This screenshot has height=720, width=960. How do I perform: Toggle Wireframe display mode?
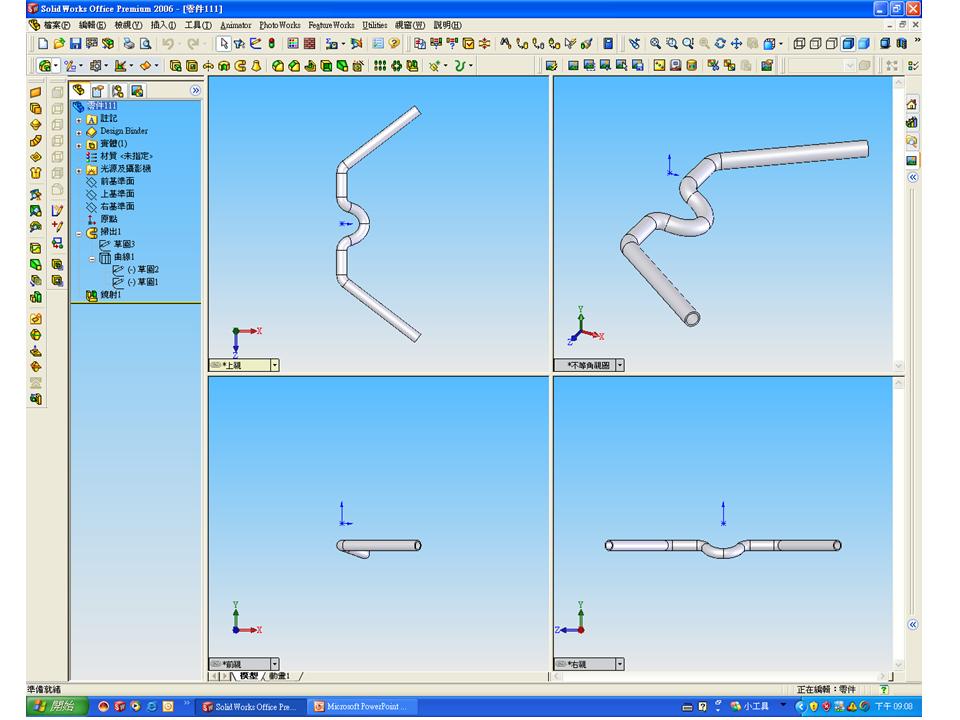point(799,43)
